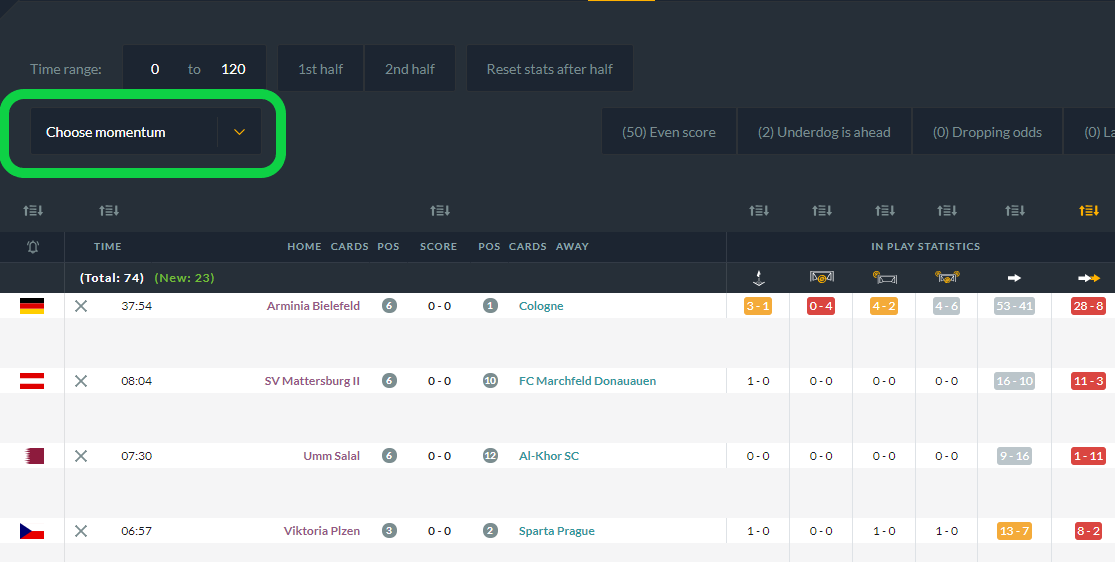Click the Austrian flag icon

tap(32, 381)
